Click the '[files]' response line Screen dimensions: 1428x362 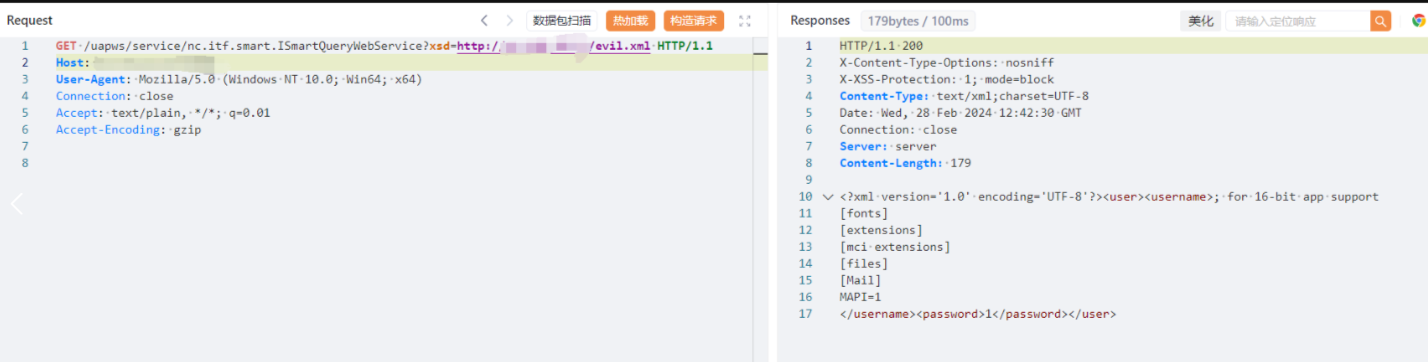(x=864, y=264)
